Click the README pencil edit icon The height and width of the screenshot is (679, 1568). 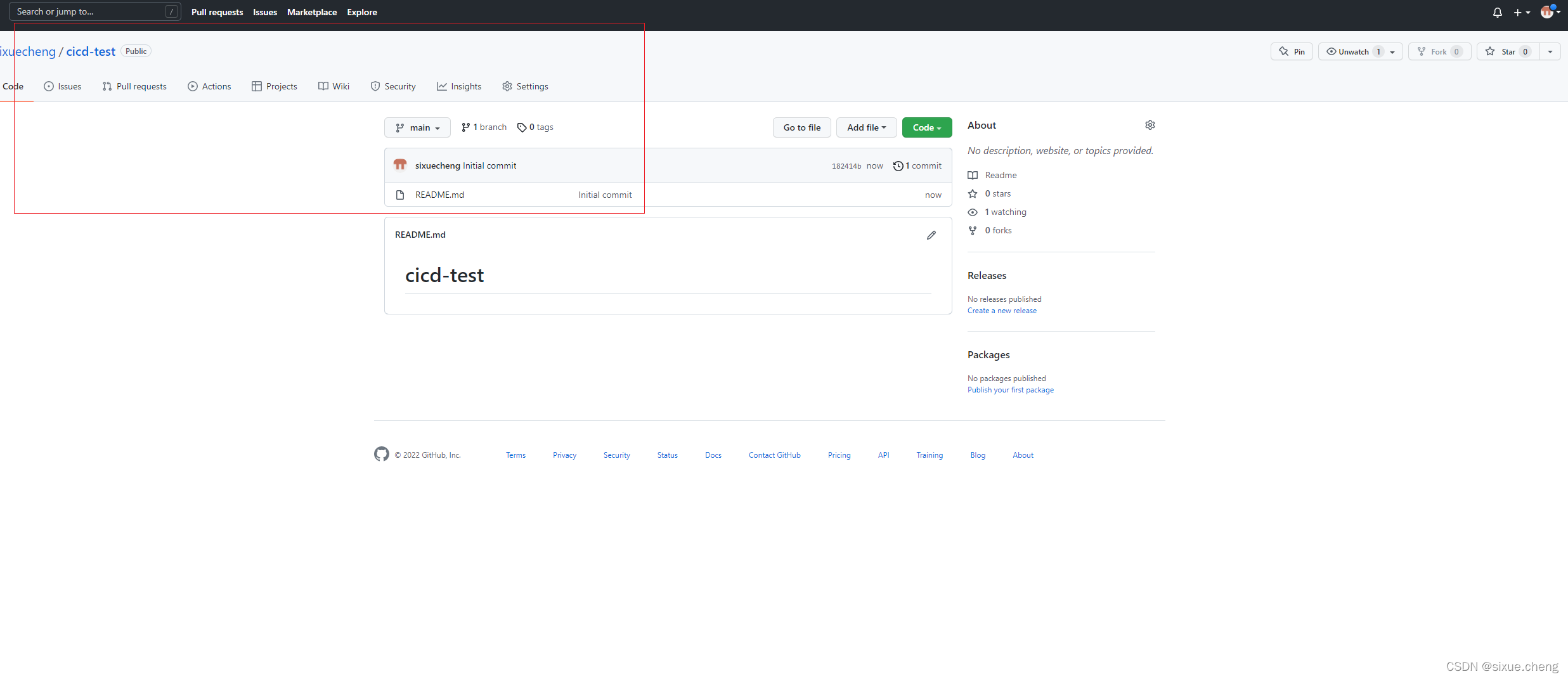pos(931,235)
